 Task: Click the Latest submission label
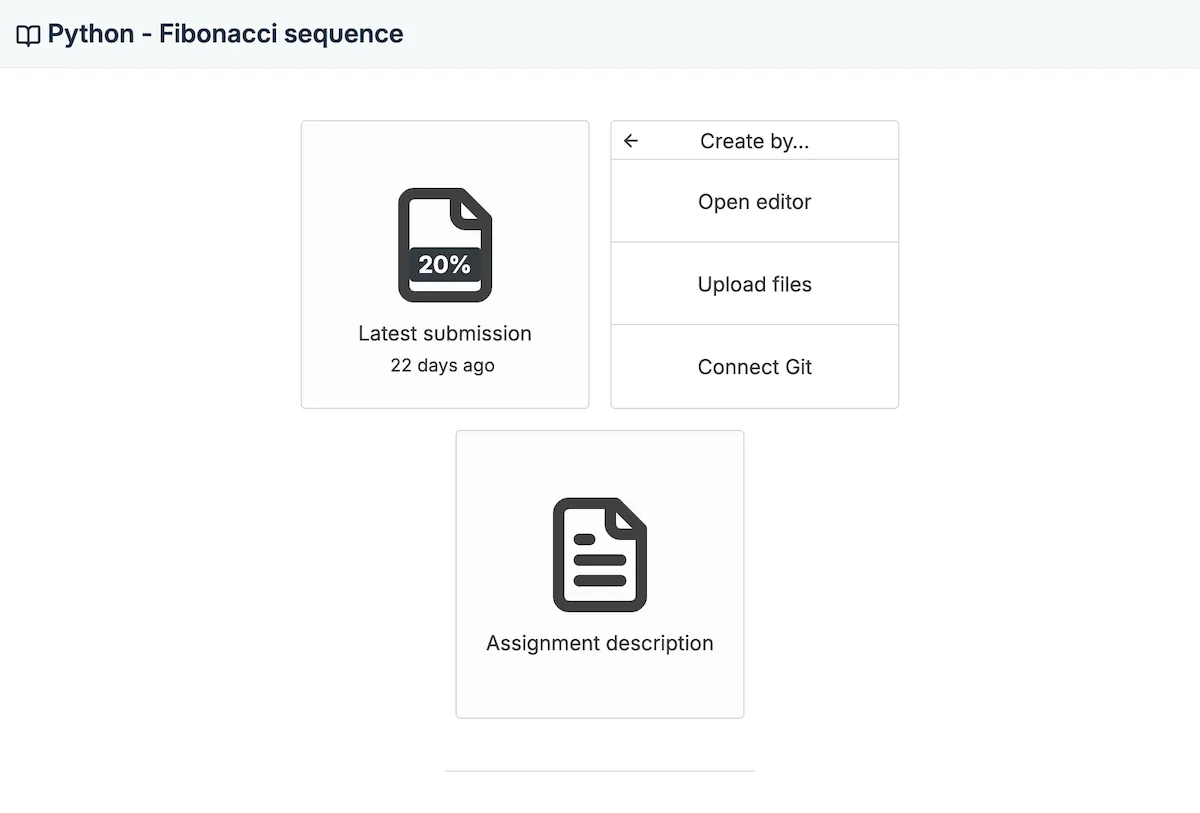point(444,333)
